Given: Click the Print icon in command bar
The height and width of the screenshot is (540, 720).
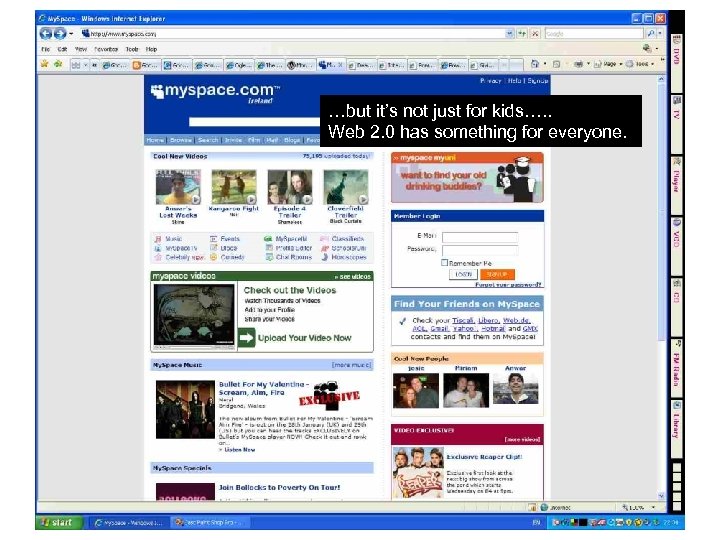Looking at the screenshot, I should [579, 64].
